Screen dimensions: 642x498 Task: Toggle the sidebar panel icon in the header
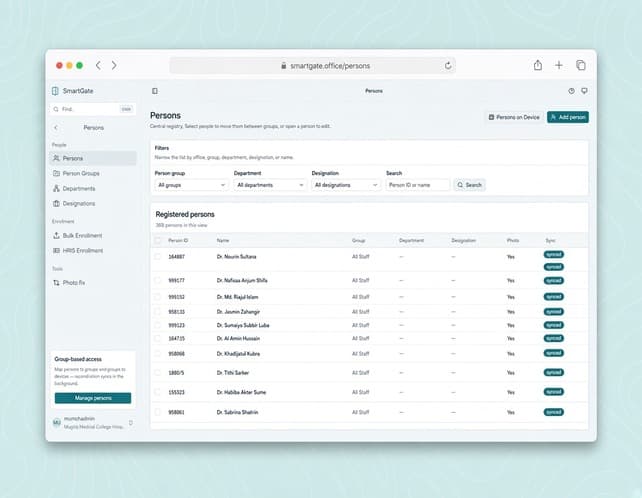155,91
